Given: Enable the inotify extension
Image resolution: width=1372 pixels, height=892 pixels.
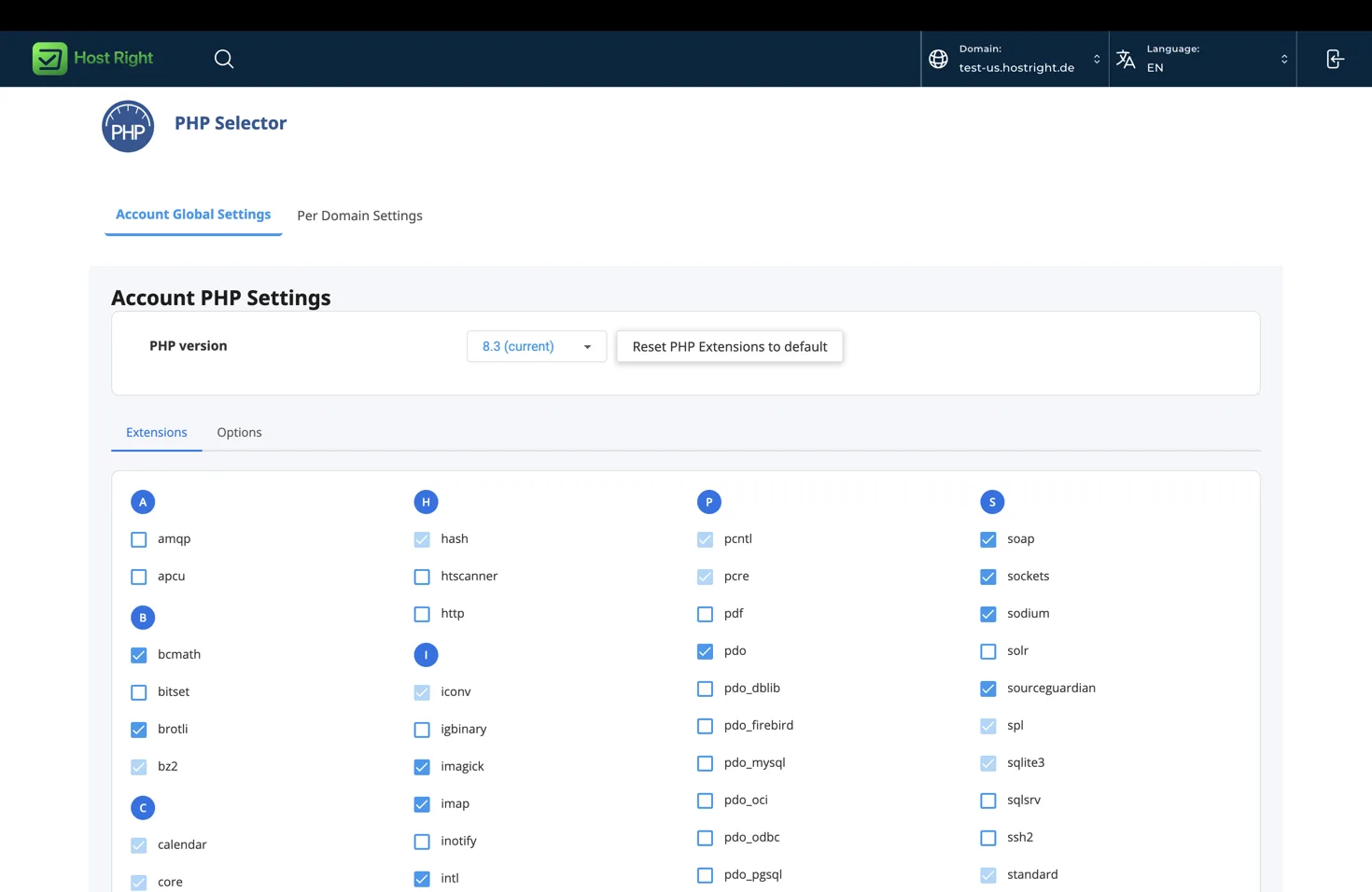Looking at the screenshot, I should (422, 842).
